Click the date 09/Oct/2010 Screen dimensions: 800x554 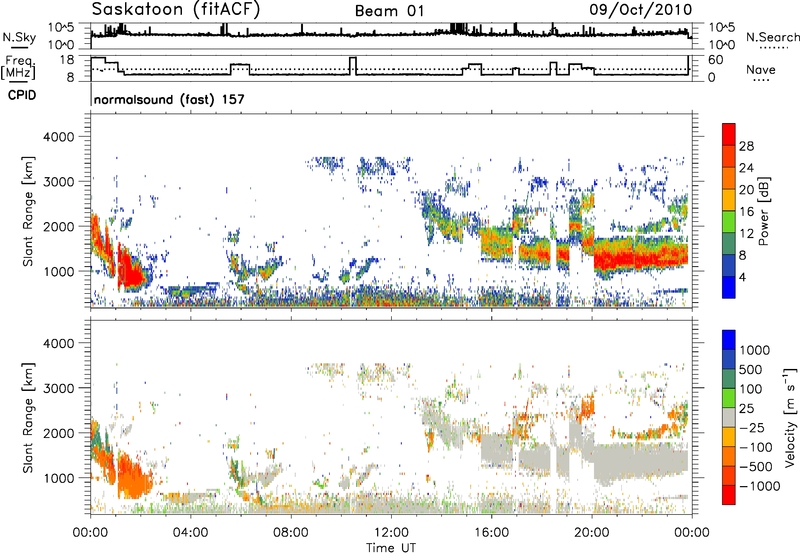coord(641,10)
